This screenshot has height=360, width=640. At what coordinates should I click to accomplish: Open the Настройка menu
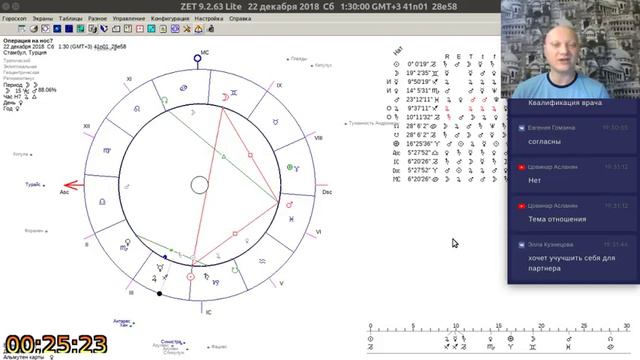pyautogui.click(x=209, y=19)
